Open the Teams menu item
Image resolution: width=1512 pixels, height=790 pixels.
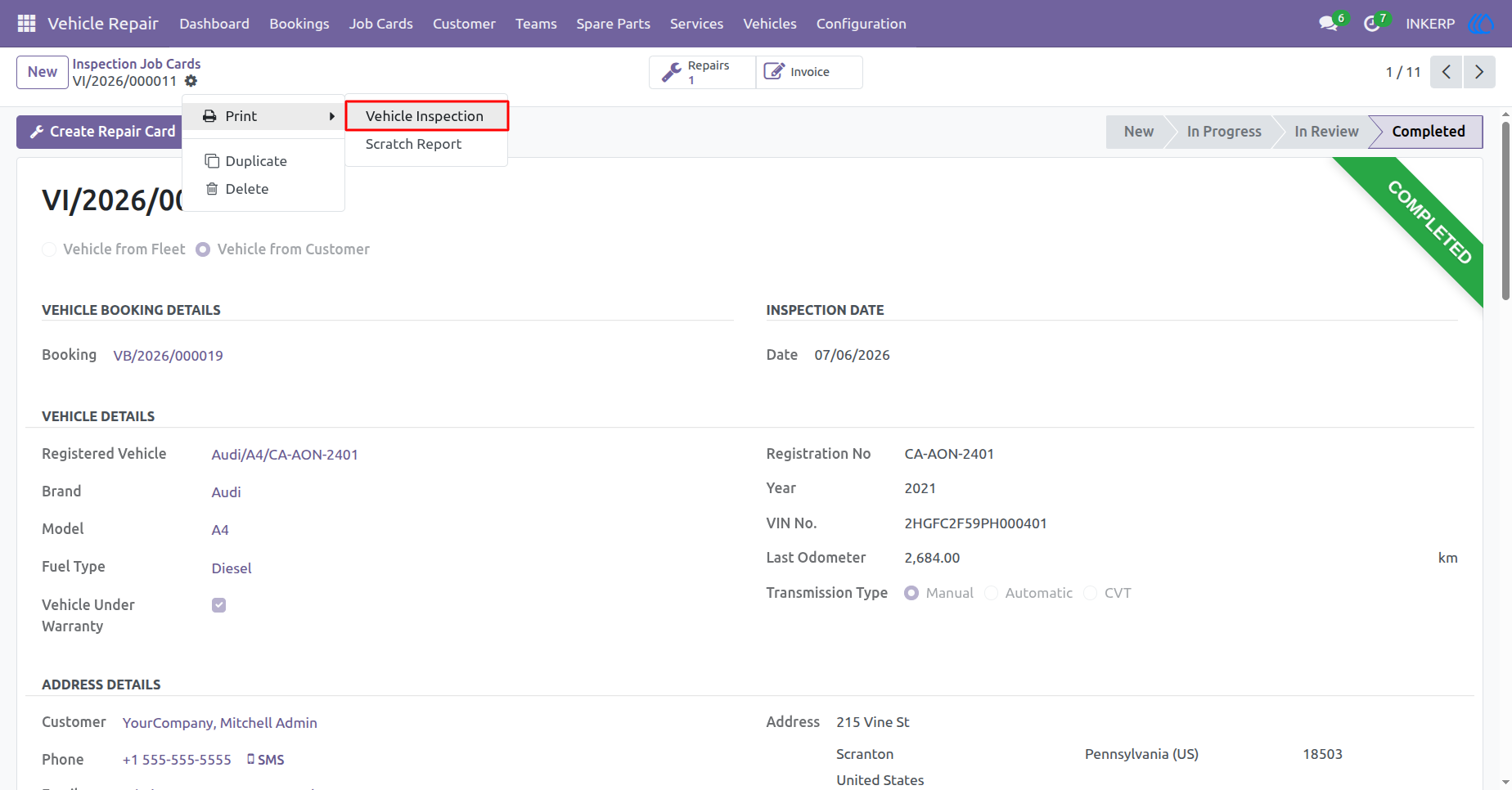536,24
